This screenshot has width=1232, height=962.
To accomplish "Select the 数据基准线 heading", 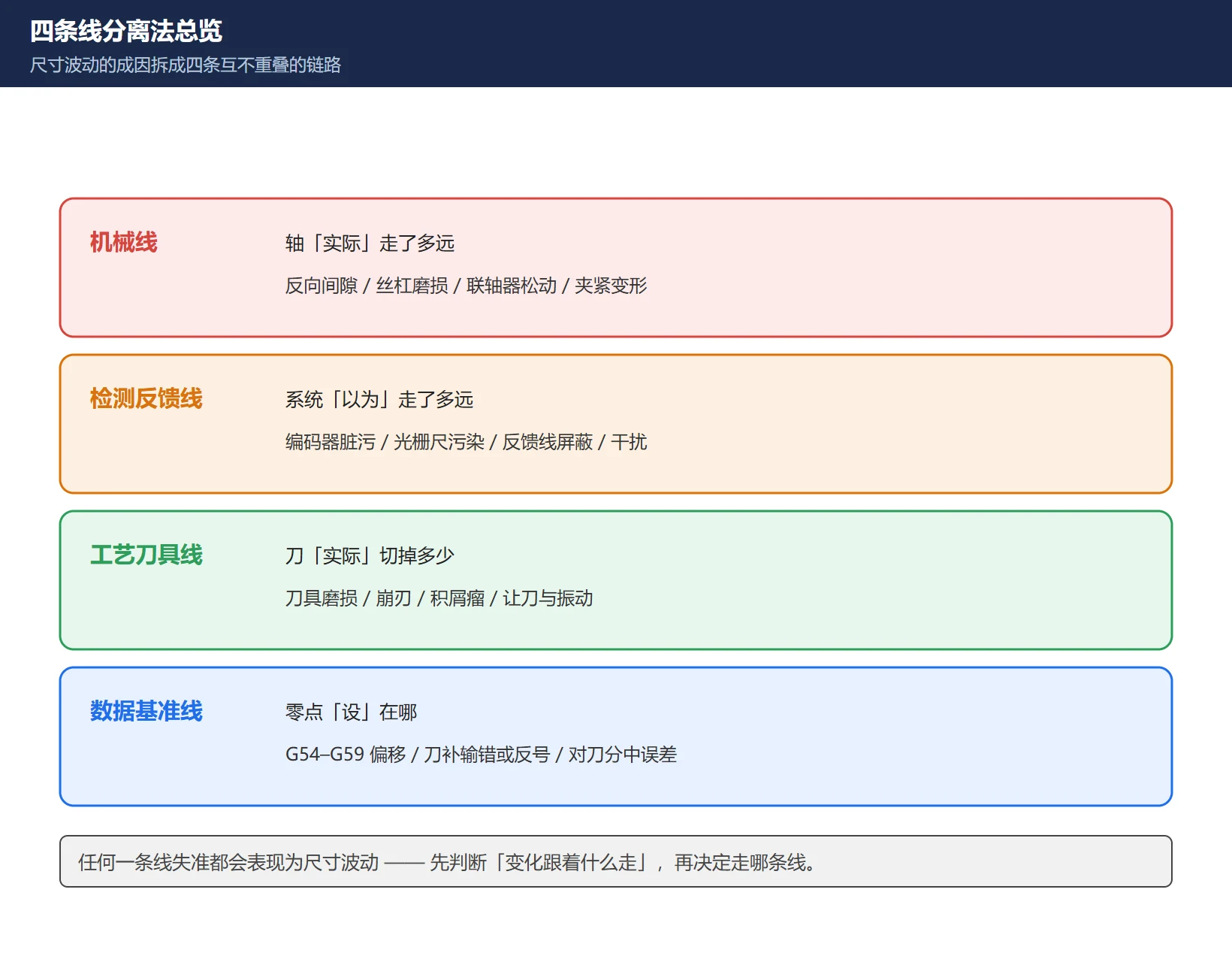I will coord(146,711).
